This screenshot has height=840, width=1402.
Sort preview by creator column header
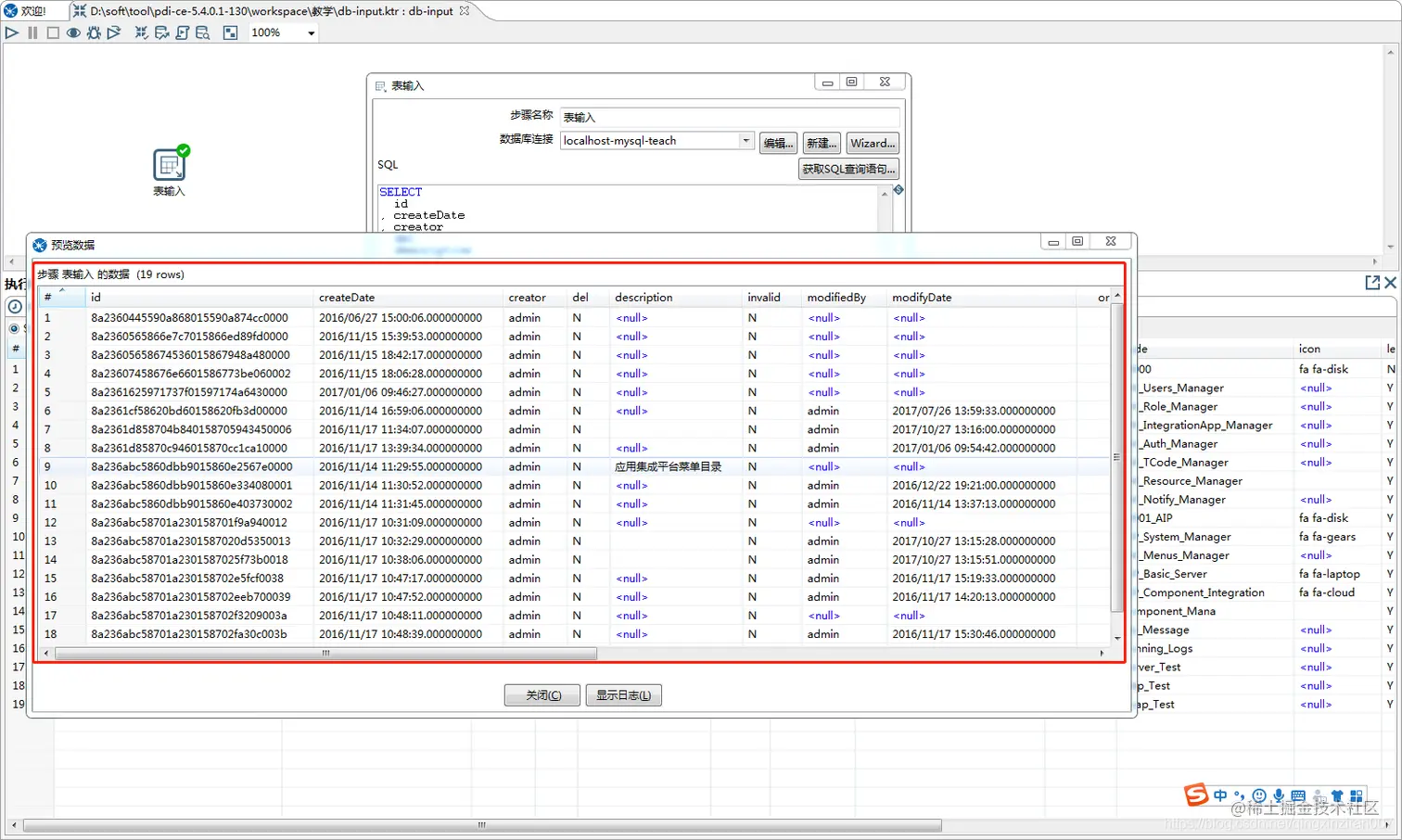pyautogui.click(x=536, y=298)
